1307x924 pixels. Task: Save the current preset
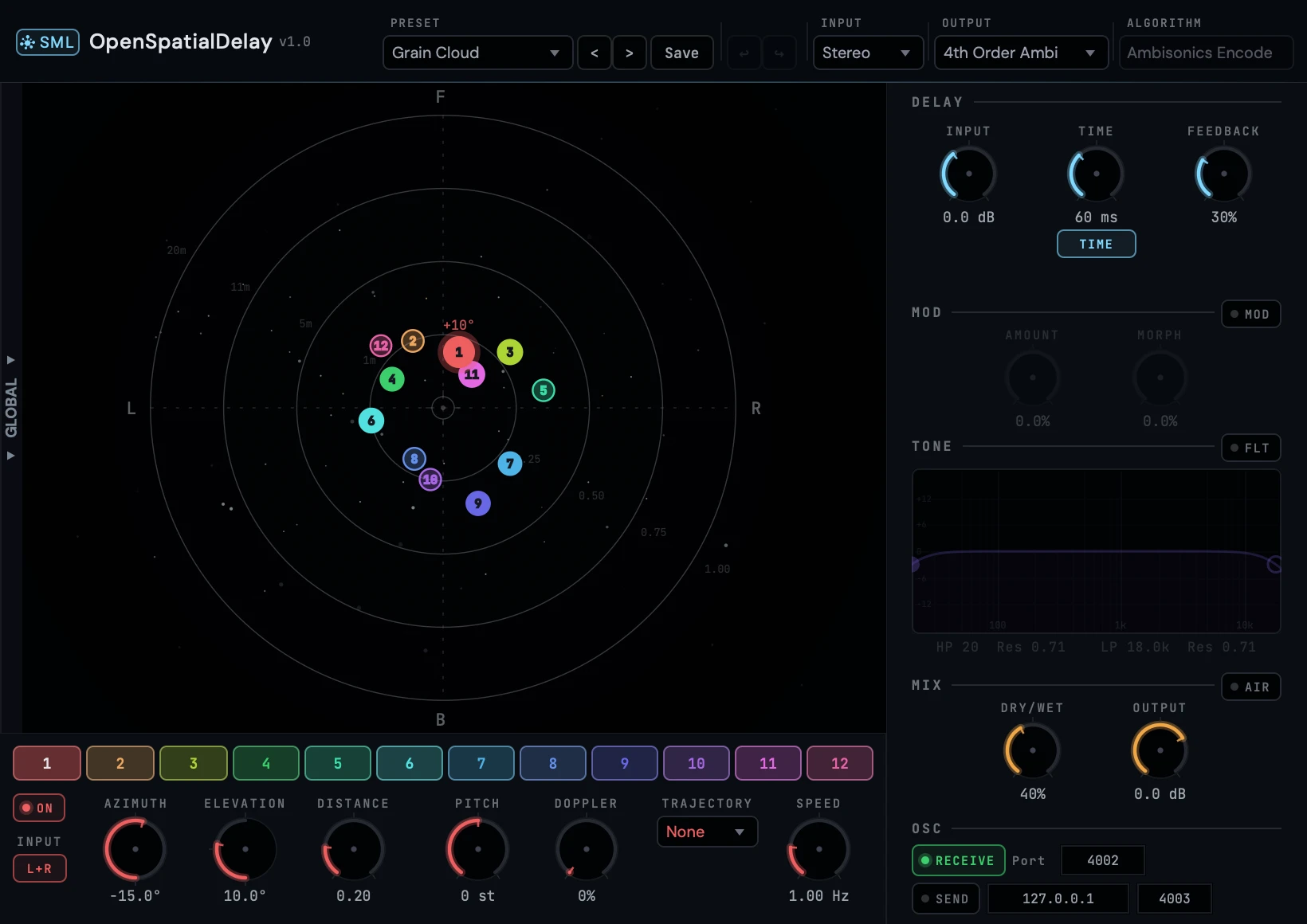682,53
